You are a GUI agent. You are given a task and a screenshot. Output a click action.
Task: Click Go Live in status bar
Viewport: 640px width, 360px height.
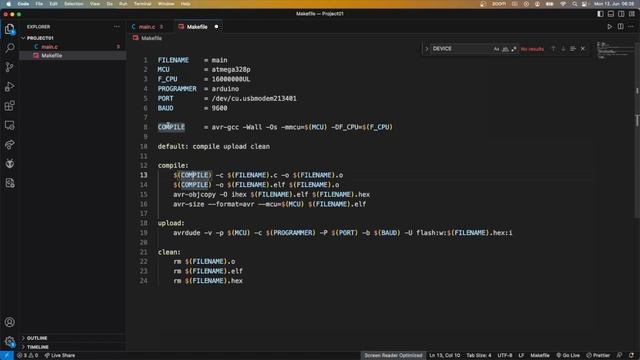tap(568, 356)
